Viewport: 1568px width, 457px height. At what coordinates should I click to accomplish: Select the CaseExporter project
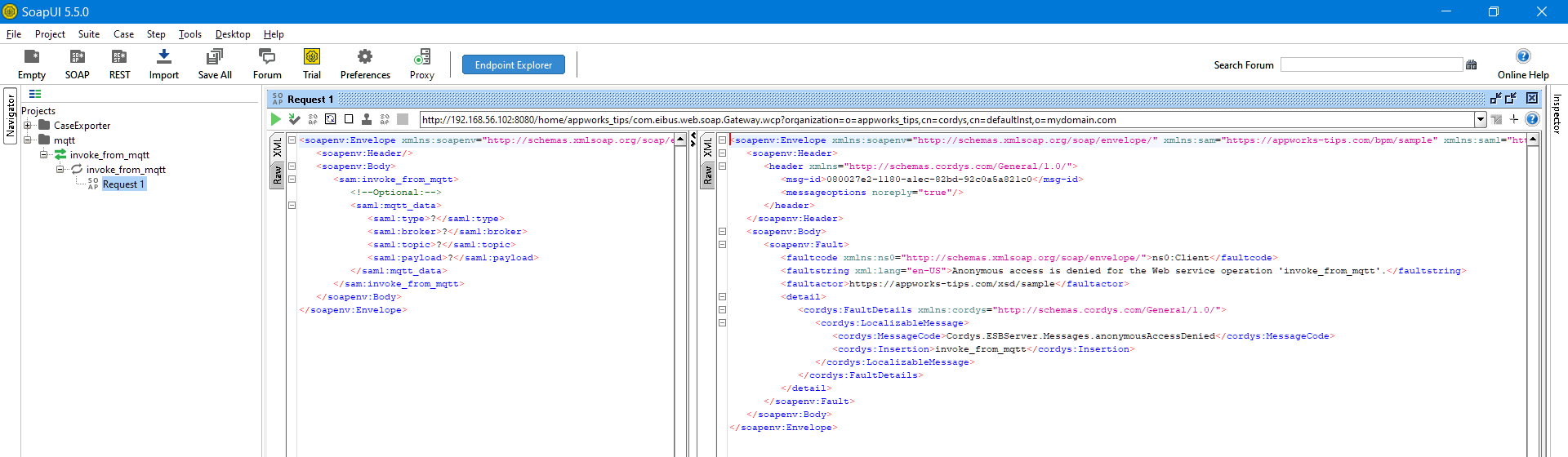(82, 126)
